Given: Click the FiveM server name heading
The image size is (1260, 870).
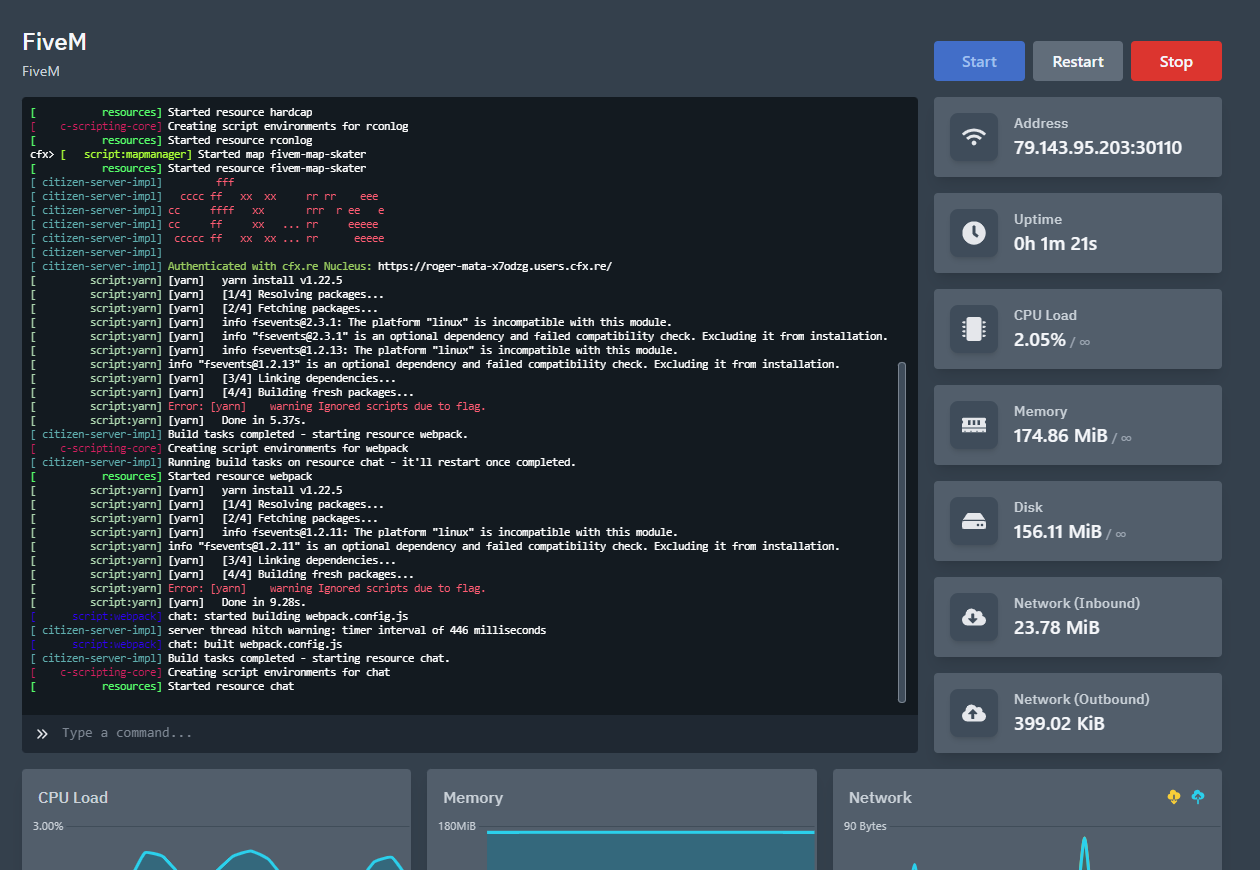Looking at the screenshot, I should coord(55,42).
